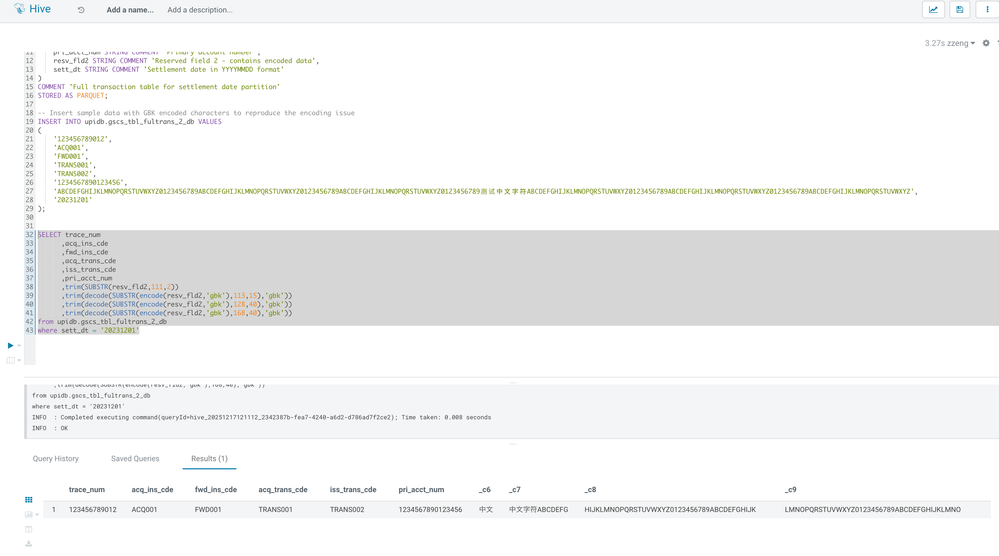Click the Hive logo icon
Image resolution: width=999 pixels, height=556 pixels.
pos(19,9)
